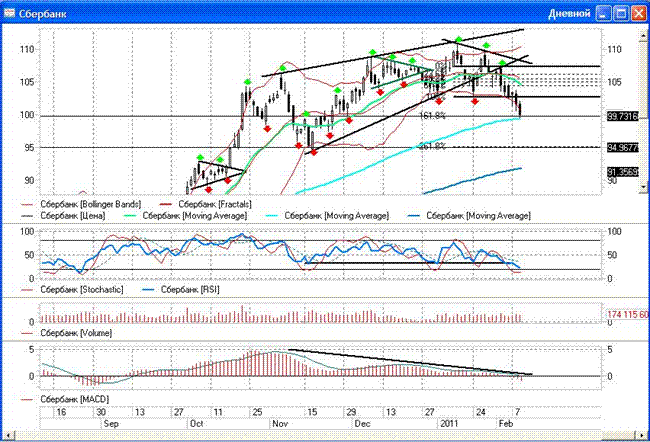Select the green Moving Average legend entry
Image resolution: width=650 pixels, height=442 pixels.
[x=185, y=216]
